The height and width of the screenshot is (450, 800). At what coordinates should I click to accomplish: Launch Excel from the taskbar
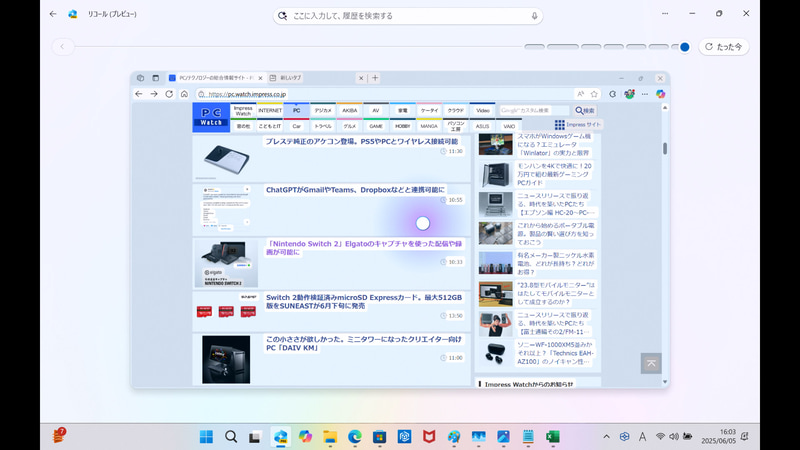[x=553, y=437]
